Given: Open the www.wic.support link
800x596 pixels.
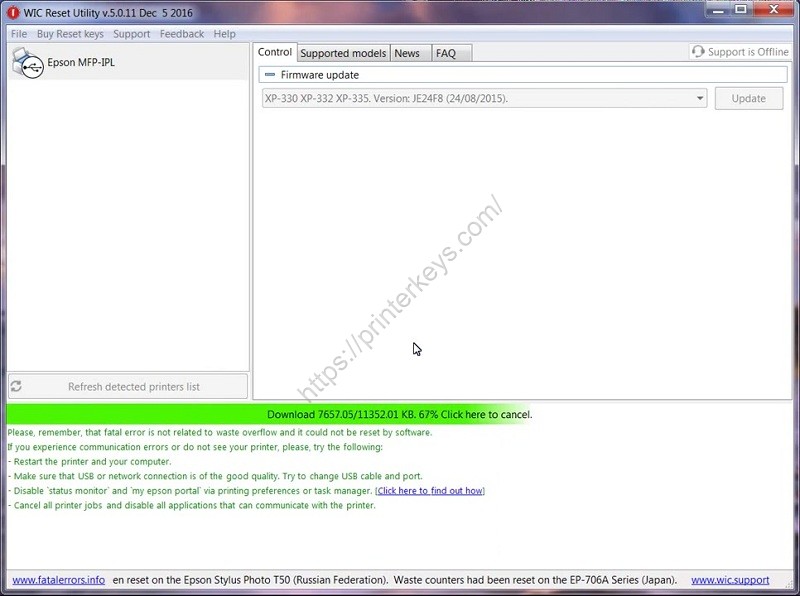Looking at the screenshot, I should (730, 580).
